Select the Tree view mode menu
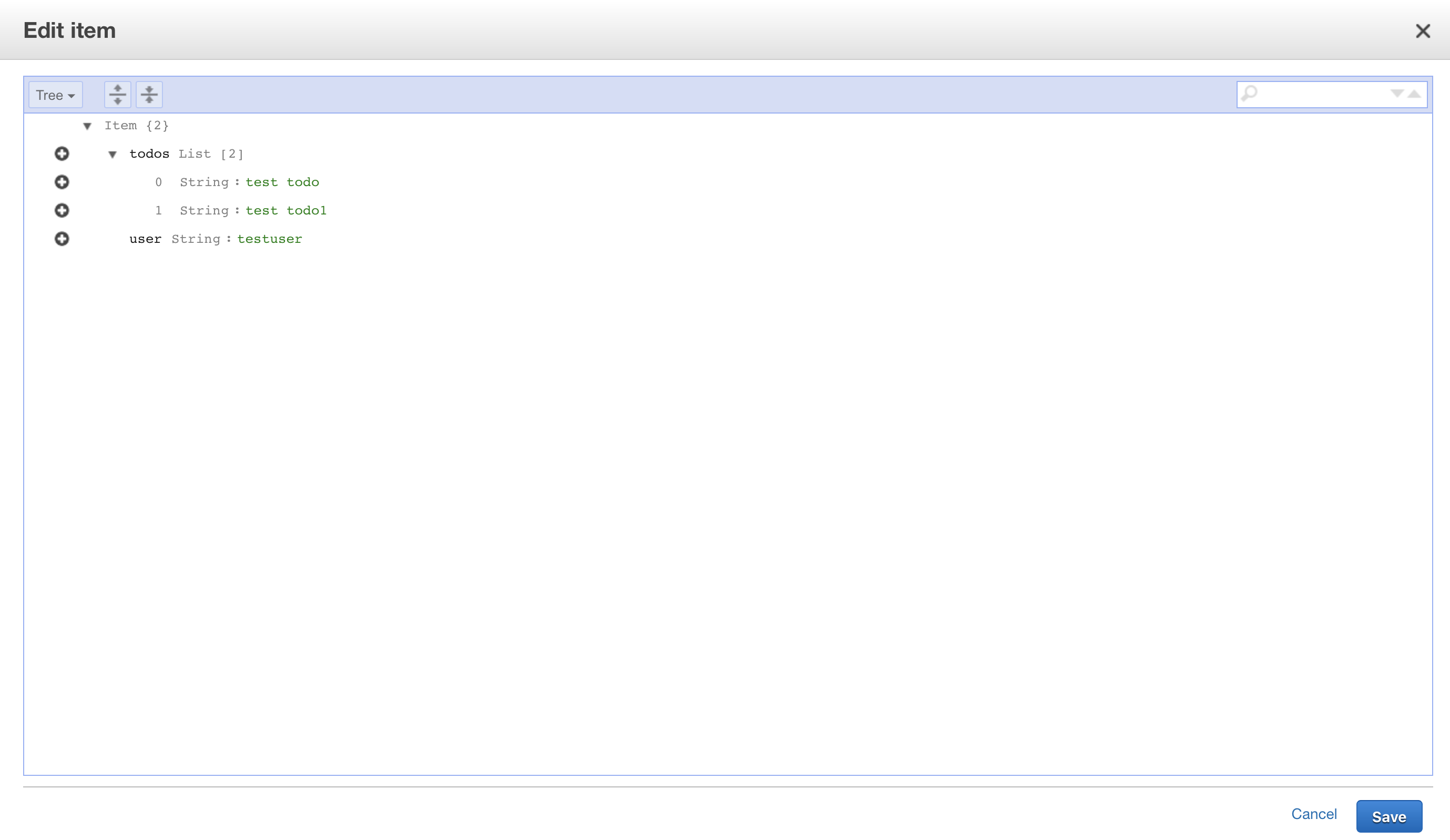The height and width of the screenshot is (840, 1450). [55, 94]
